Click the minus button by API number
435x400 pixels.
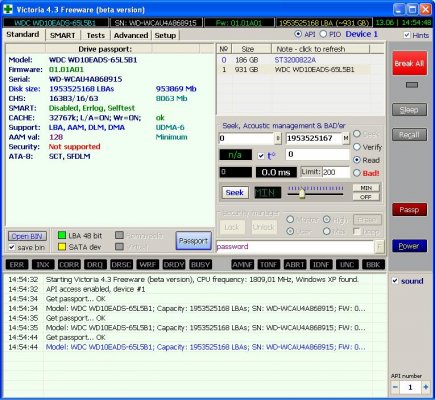point(395,387)
